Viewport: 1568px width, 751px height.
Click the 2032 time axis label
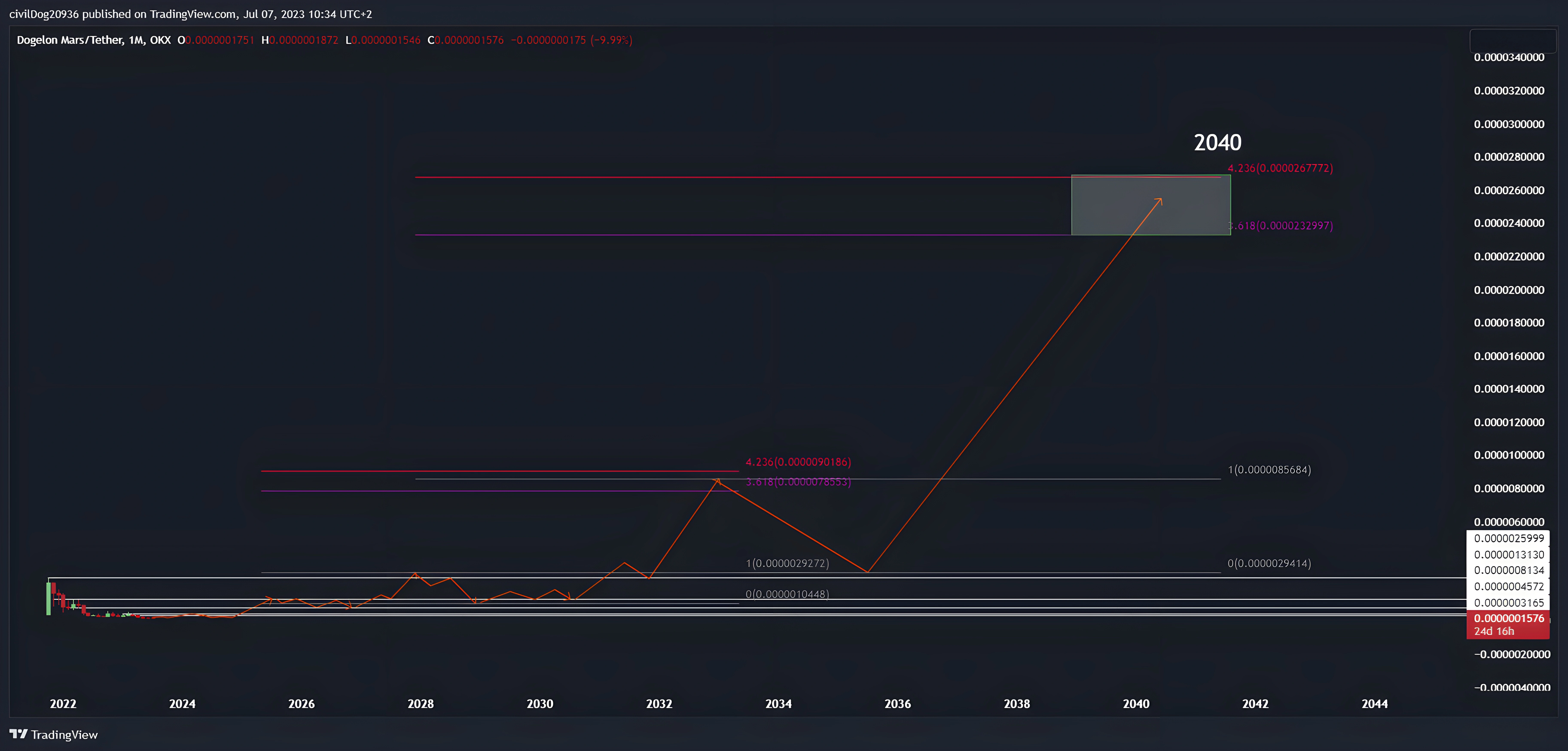[x=659, y=704]
